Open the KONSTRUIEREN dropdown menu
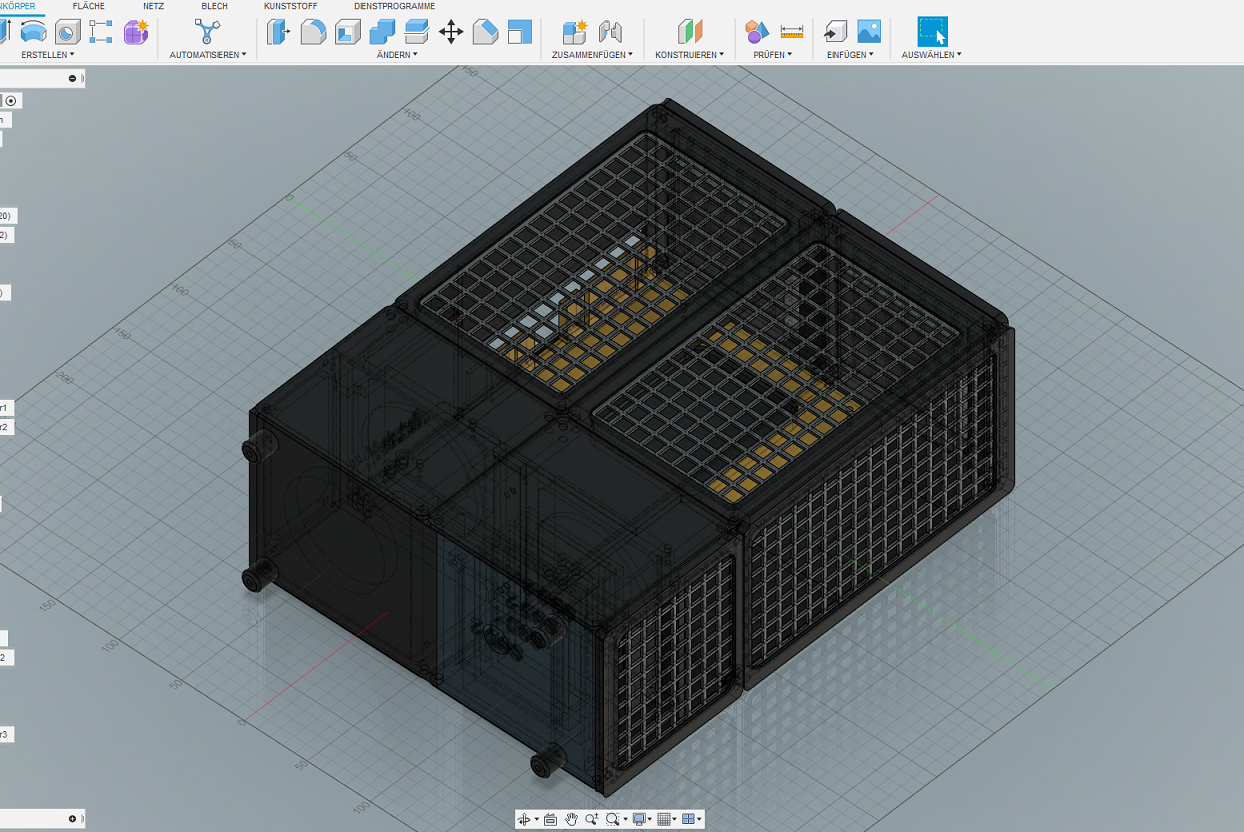Viewport: 1244px width, 832px height. (690, 55)
